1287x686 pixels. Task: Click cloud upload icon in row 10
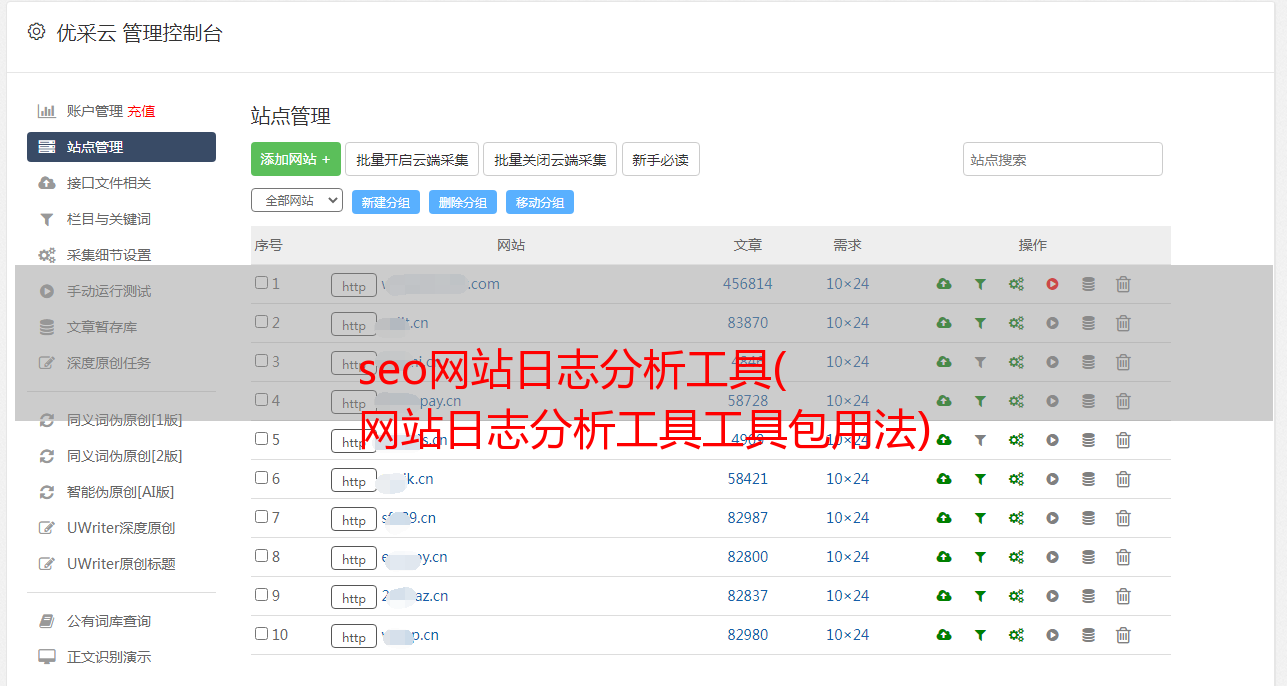click(x=944, y=635)
